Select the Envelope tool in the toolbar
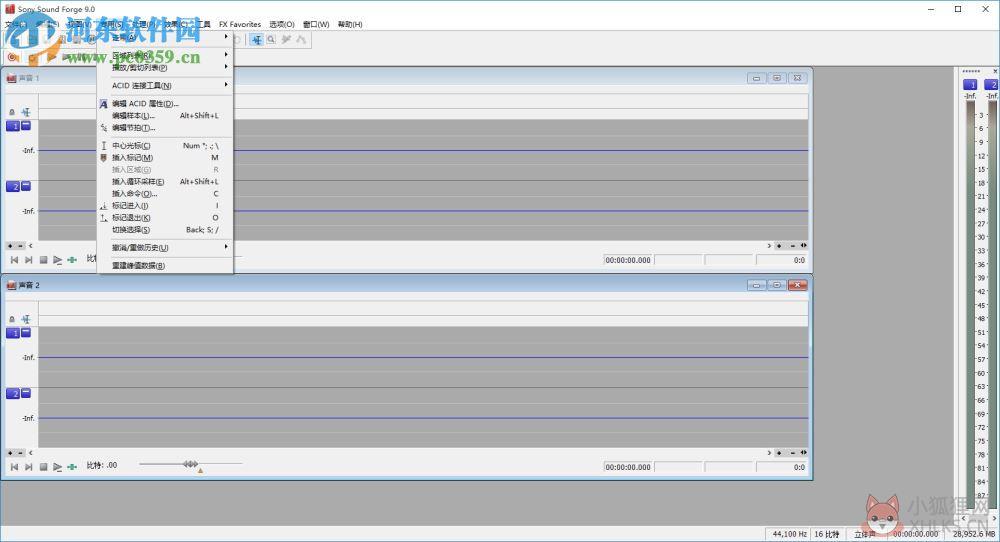The width and height of the screenshot is (1000, 542). pyautogui.click(x=301, y=40)
